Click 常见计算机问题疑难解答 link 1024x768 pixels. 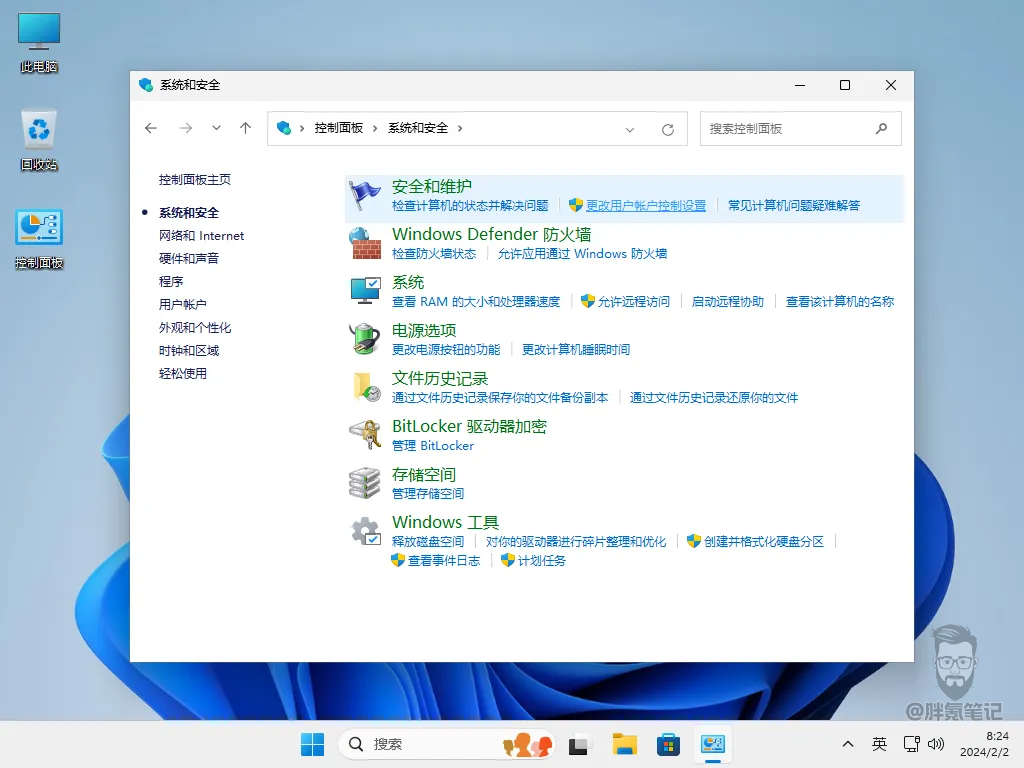click(793, 206)
